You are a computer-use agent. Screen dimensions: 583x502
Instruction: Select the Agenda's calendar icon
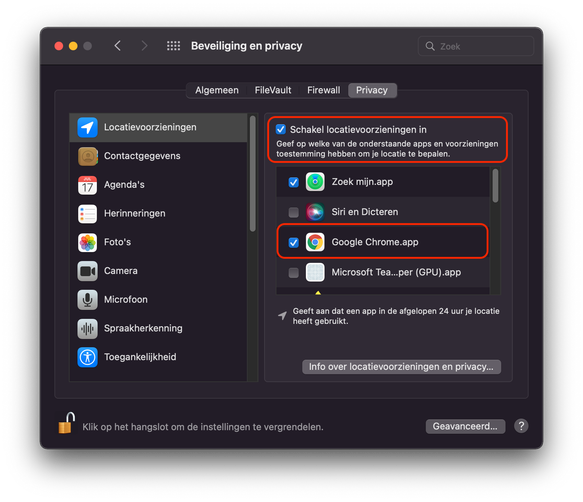87,185
